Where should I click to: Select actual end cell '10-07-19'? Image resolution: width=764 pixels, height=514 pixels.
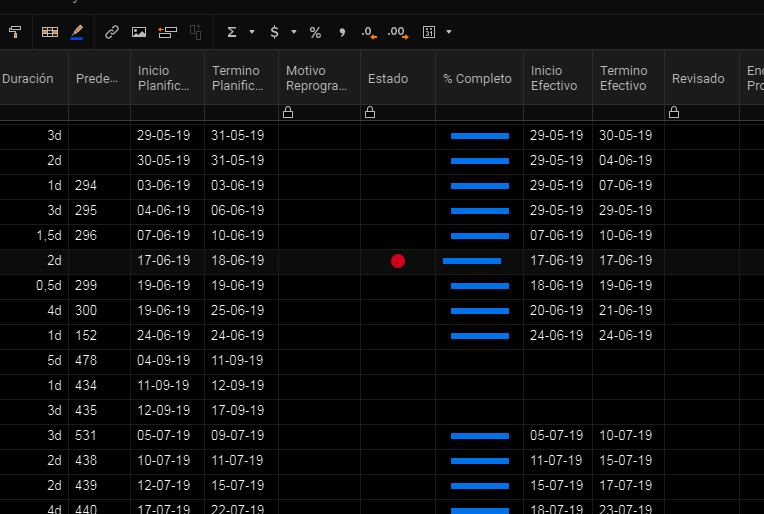pos(629,436)
